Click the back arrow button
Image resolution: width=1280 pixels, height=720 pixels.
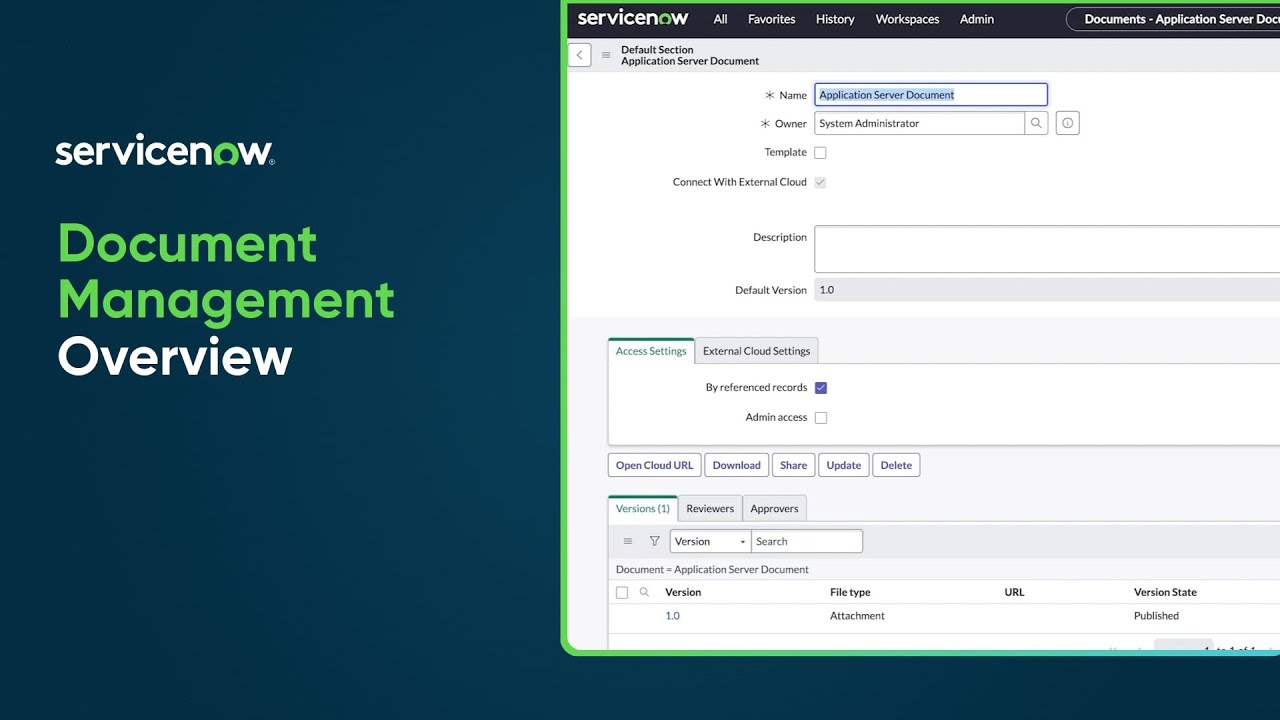click(579, 55)
